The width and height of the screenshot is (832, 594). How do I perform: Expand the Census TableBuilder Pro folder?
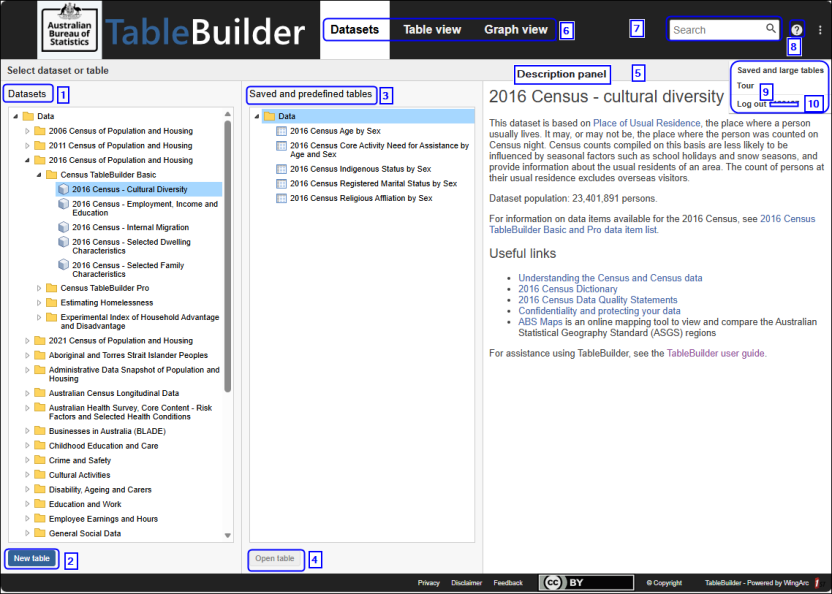click(39, 288)
